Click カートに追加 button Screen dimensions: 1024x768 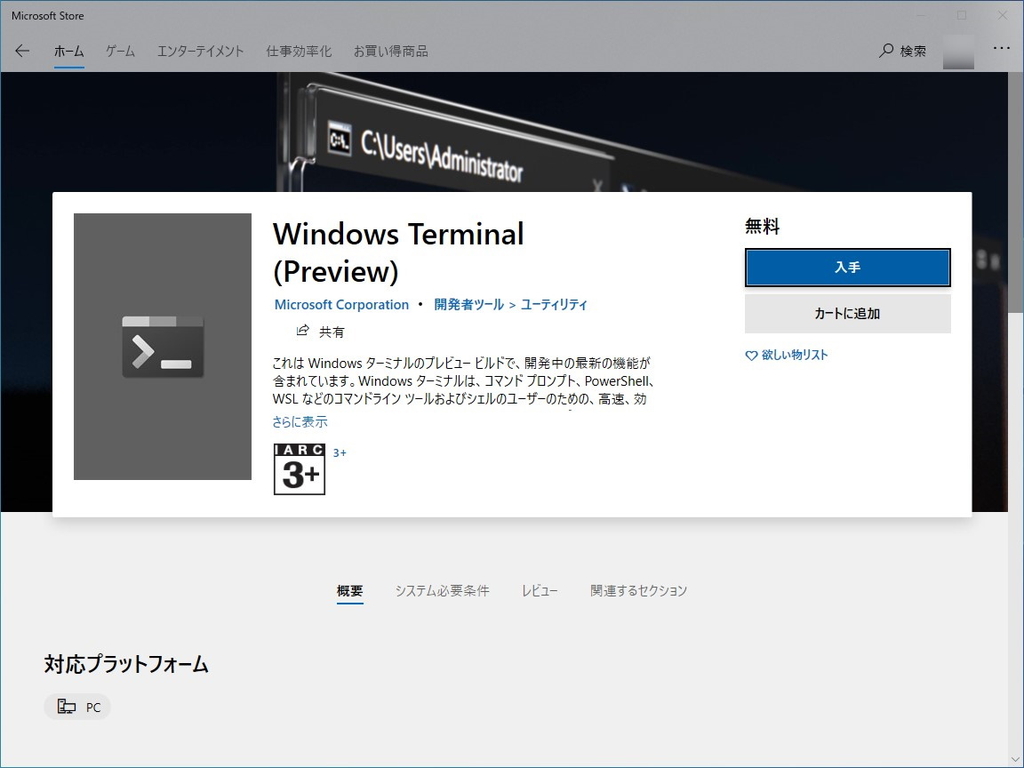coord(848,313)
